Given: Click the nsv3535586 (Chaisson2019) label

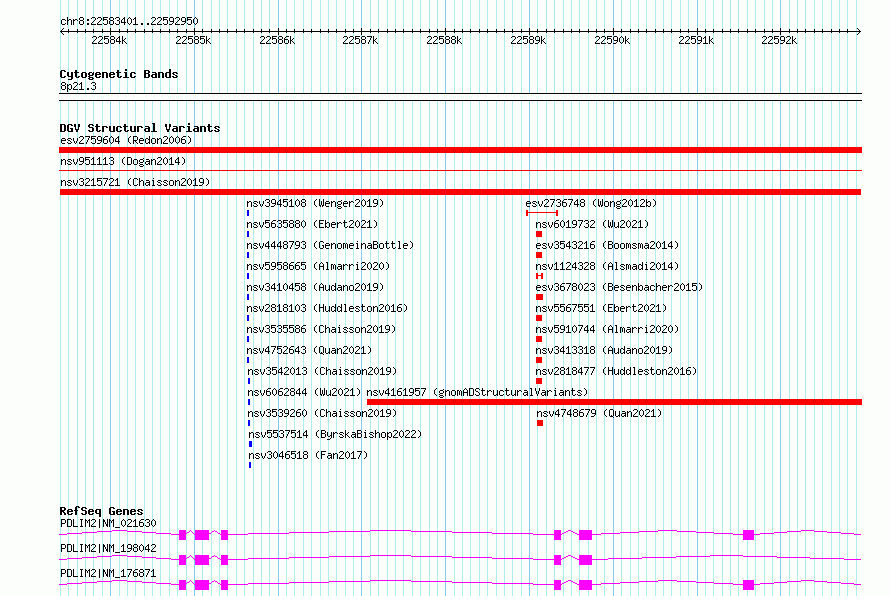Looking at the screenshot, I should [x=321, y=329].
